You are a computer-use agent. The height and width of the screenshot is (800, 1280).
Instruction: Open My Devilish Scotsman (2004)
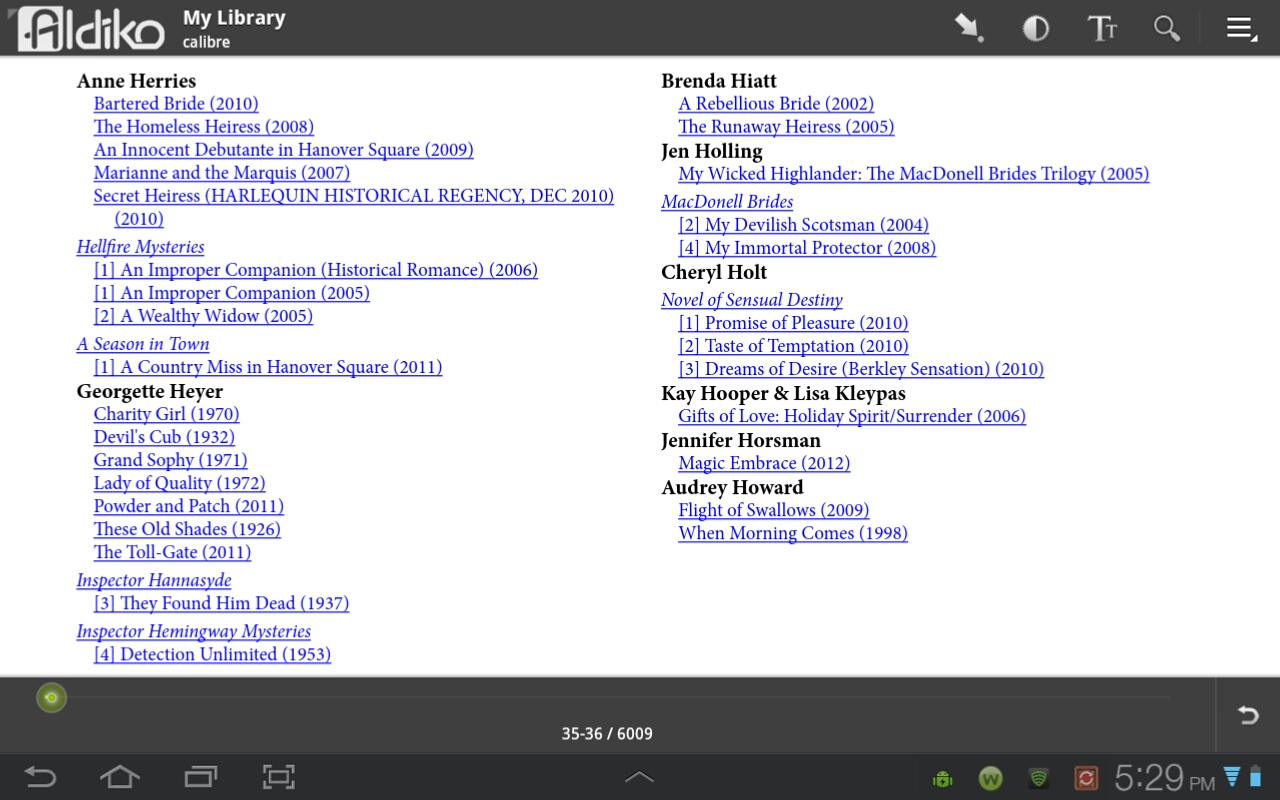pyautogui.click(x=804, y=225)
